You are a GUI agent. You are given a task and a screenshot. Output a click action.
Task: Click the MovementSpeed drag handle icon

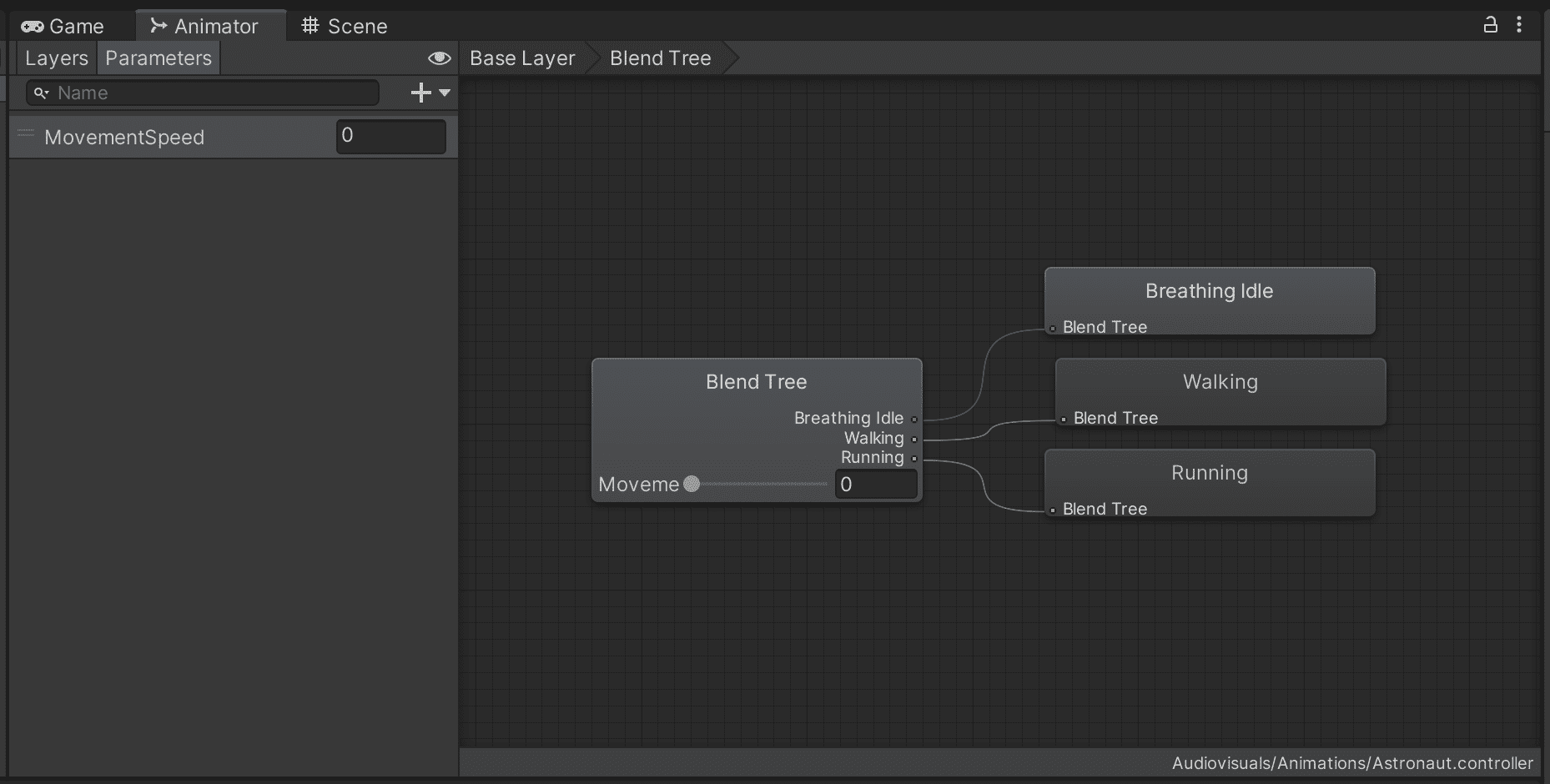[x=26, y=133]
